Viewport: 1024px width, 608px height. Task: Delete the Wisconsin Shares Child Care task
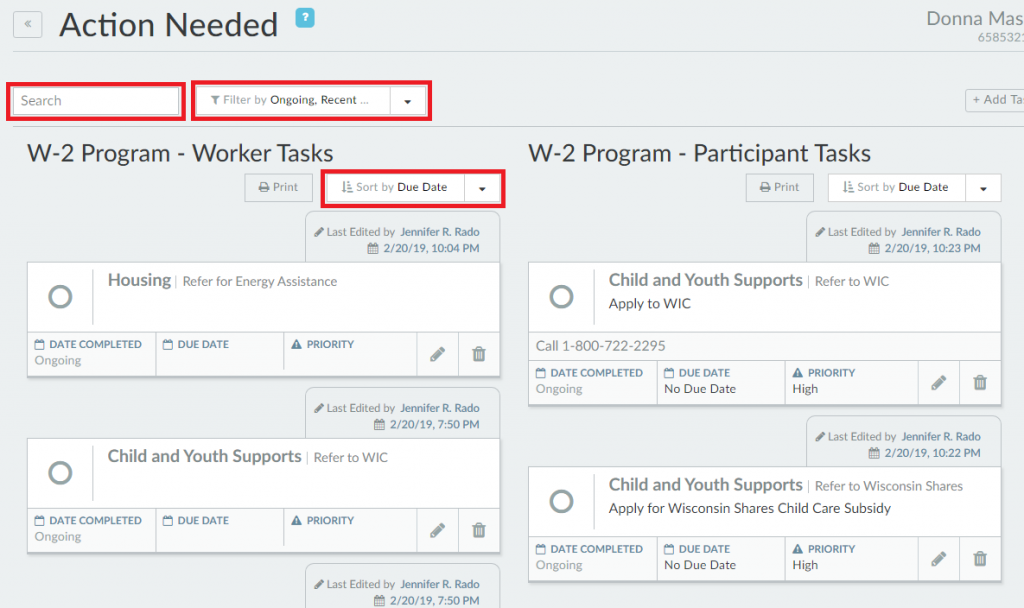pos(980,558)
